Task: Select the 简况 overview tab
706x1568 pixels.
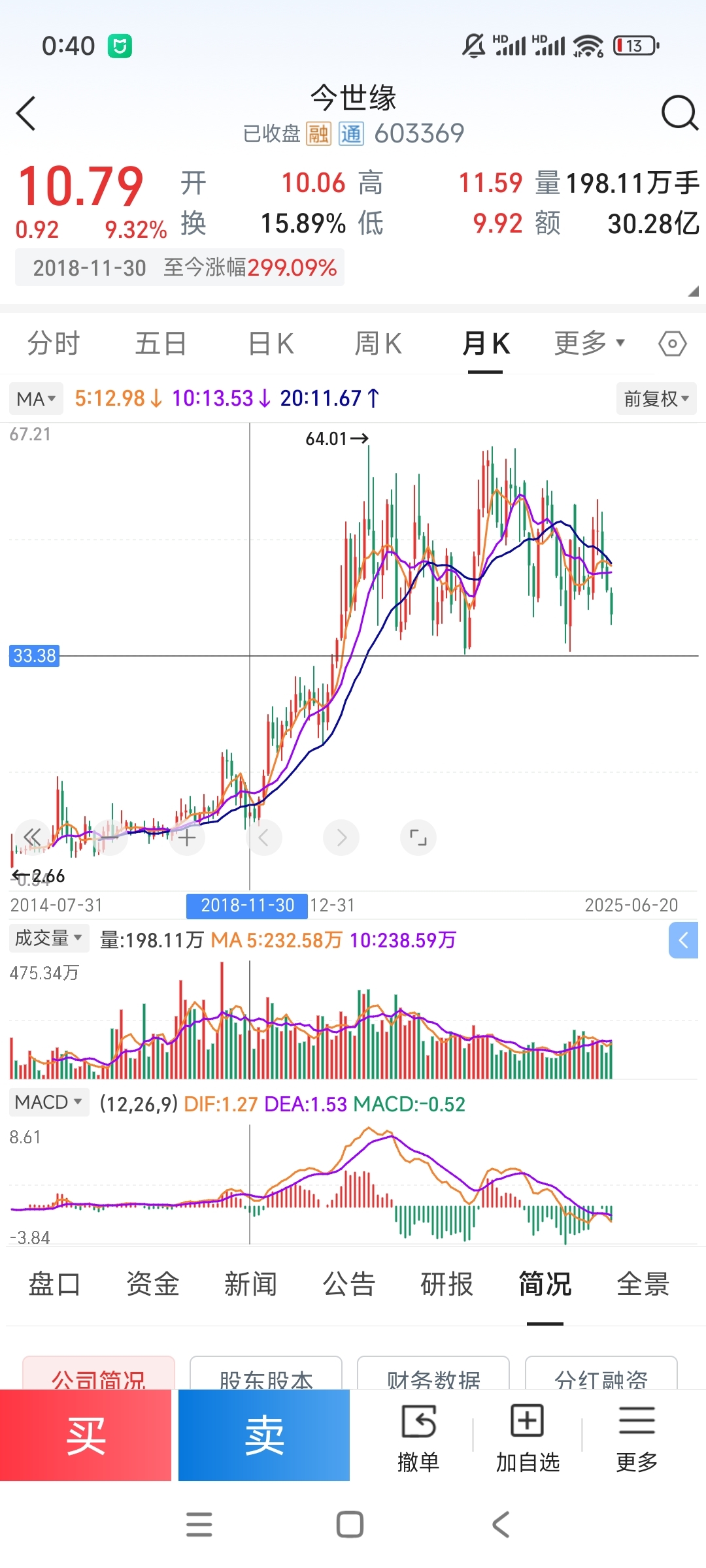Action: [545, 1284]
